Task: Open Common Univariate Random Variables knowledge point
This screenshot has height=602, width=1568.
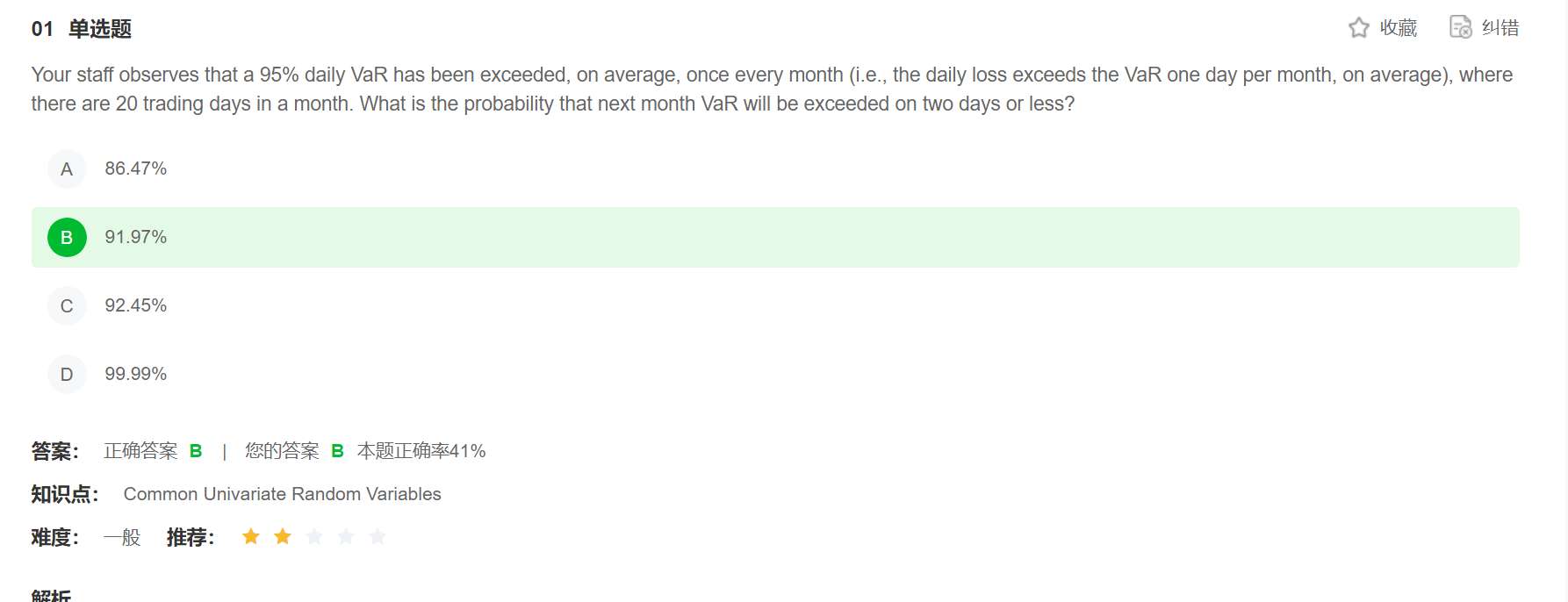Action: [x=282, y=494]
